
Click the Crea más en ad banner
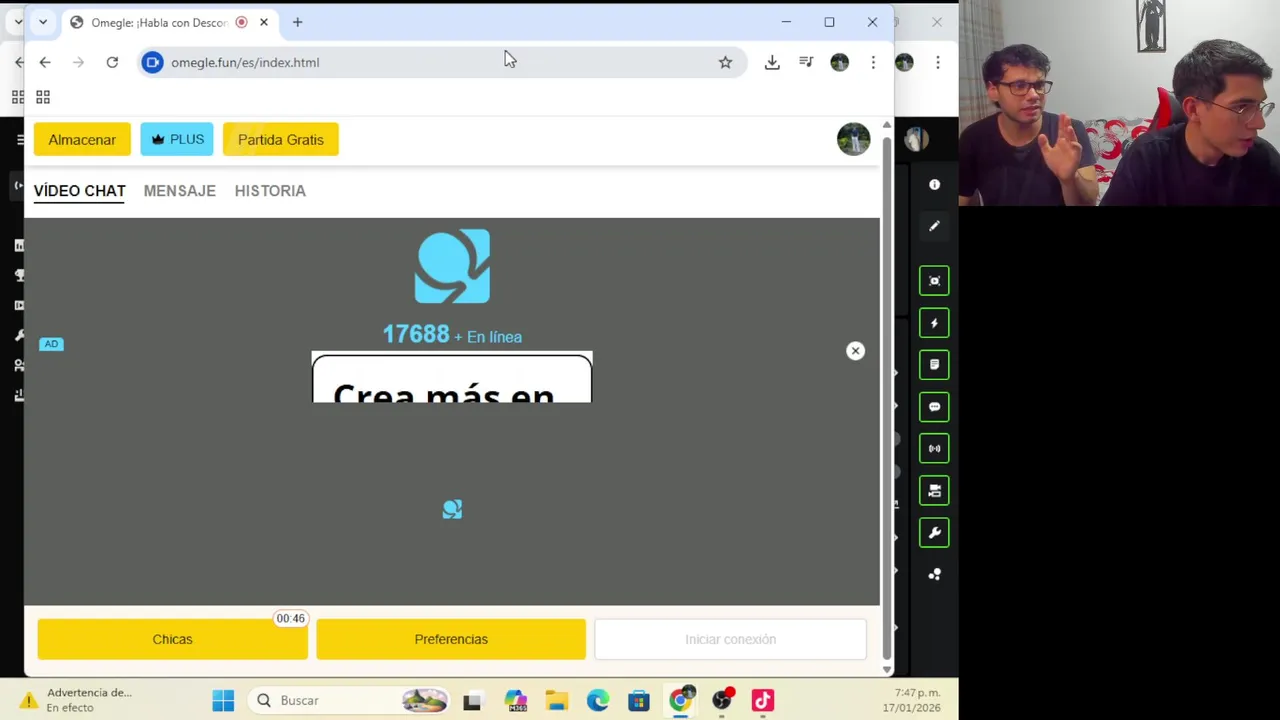click(452, 378)
